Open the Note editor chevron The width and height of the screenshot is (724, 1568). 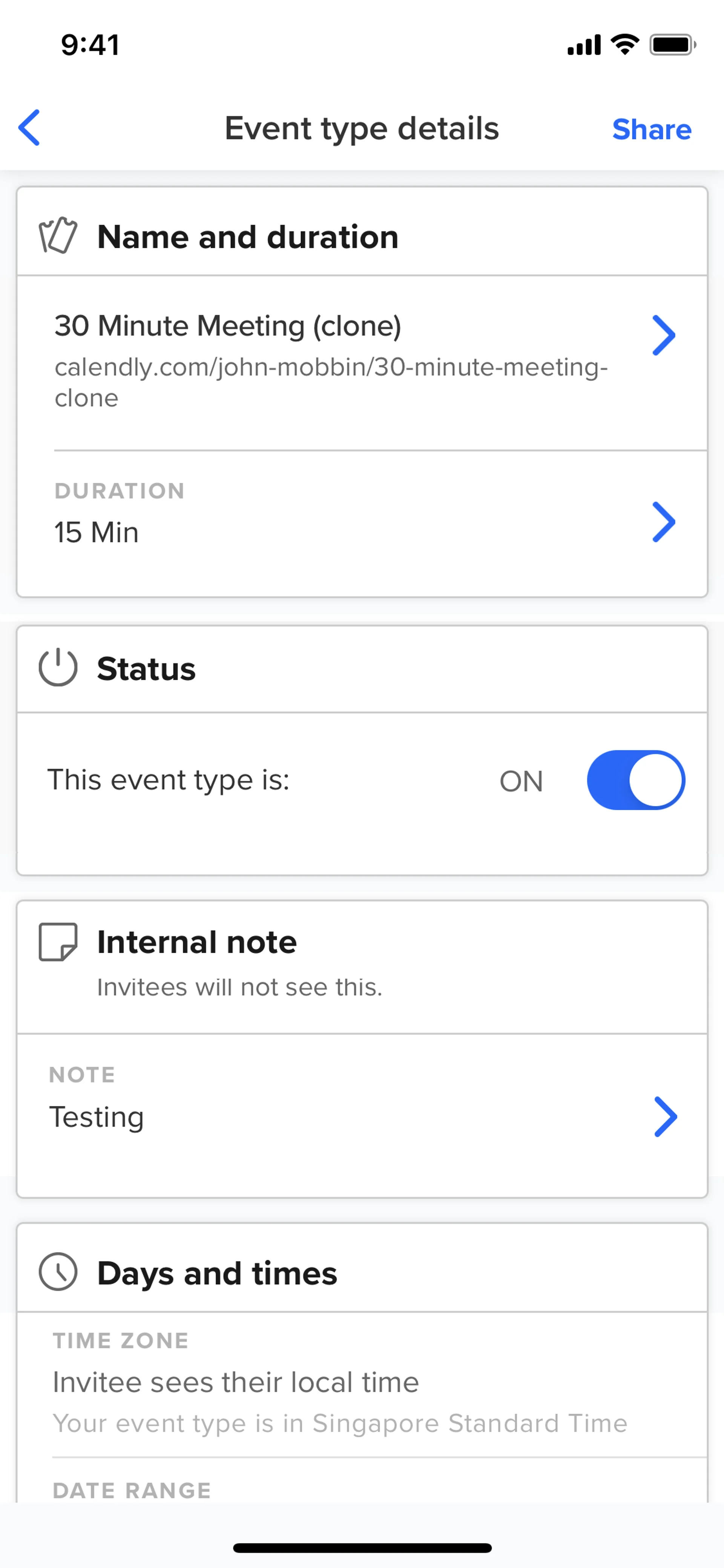(665, 1116)
